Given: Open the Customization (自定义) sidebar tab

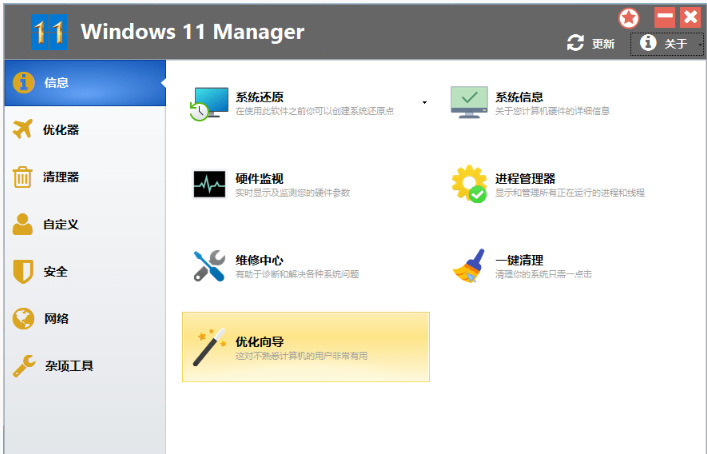Looking at the screenshot, I should click(x=60, y=224).
